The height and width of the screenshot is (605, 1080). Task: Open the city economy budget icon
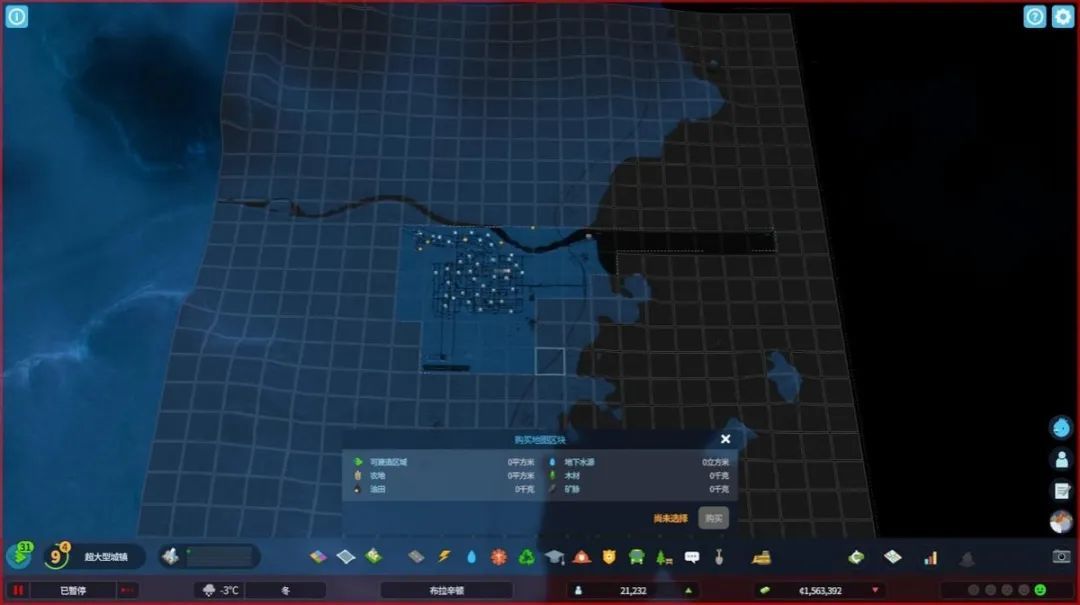(856, 557)
